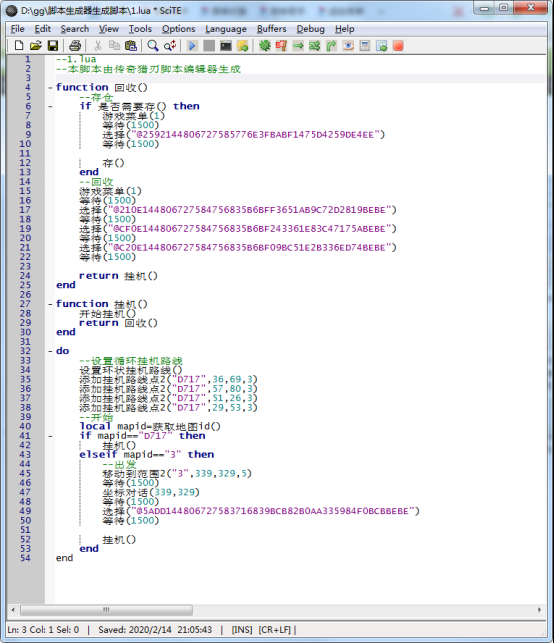The width and height of the screenshot is (554, 643).
Task: Collapse the 挂机 function fold on line 27
Action: click(x=50, y=304)
